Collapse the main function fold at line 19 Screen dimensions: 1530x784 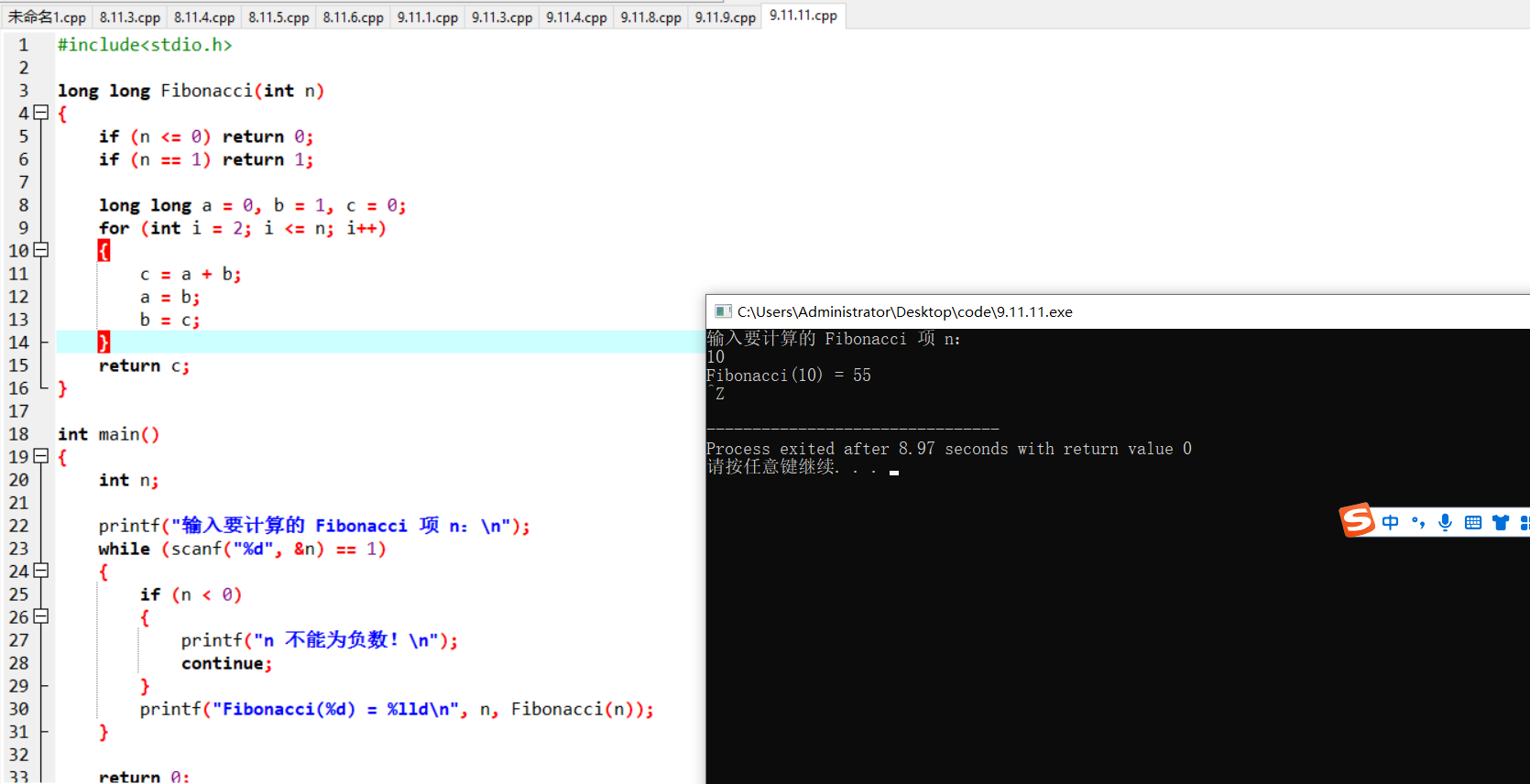[x=40, y=456]
